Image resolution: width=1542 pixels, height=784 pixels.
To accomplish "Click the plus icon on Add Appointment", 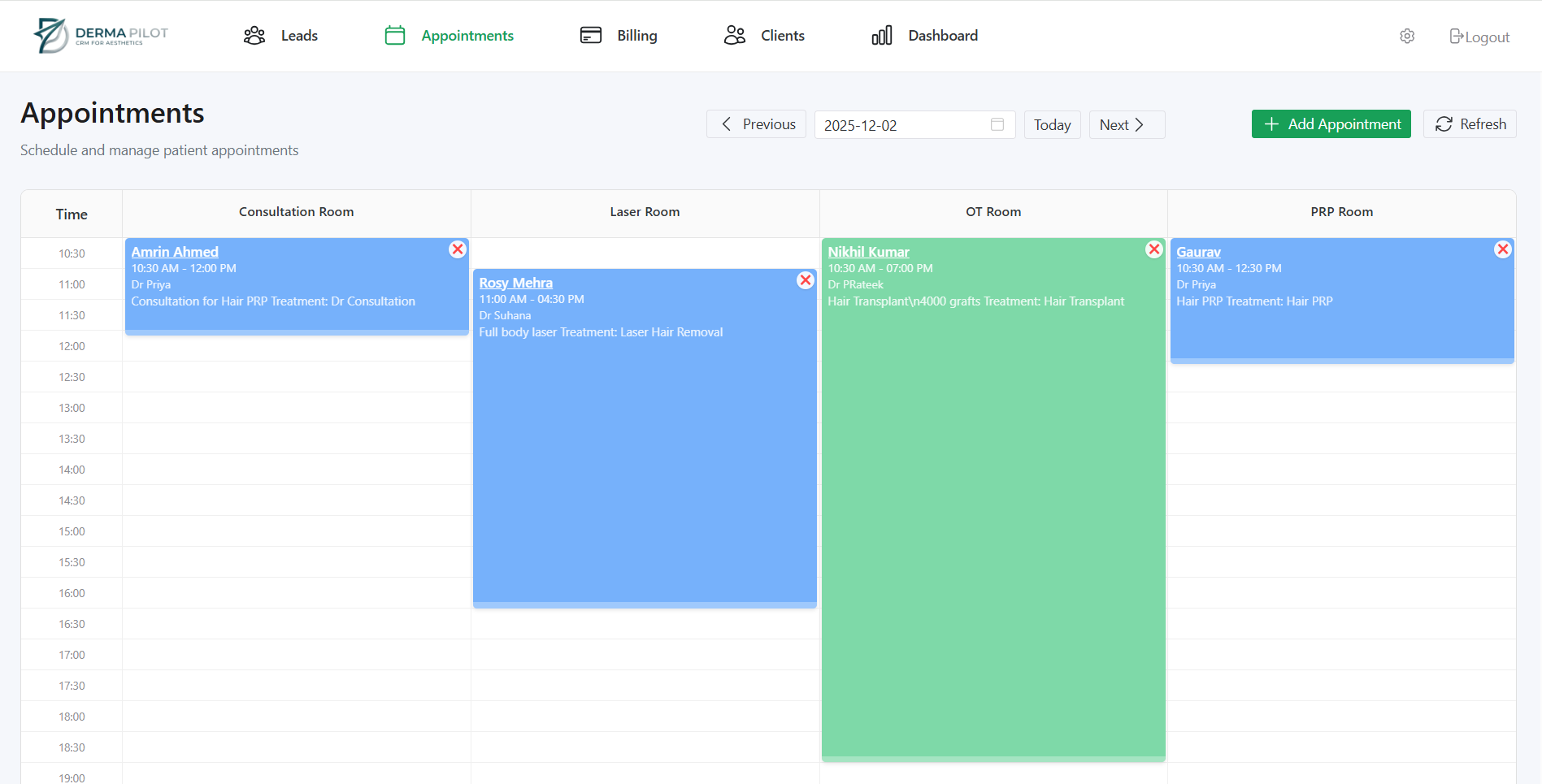I will tap(1271, 123).
